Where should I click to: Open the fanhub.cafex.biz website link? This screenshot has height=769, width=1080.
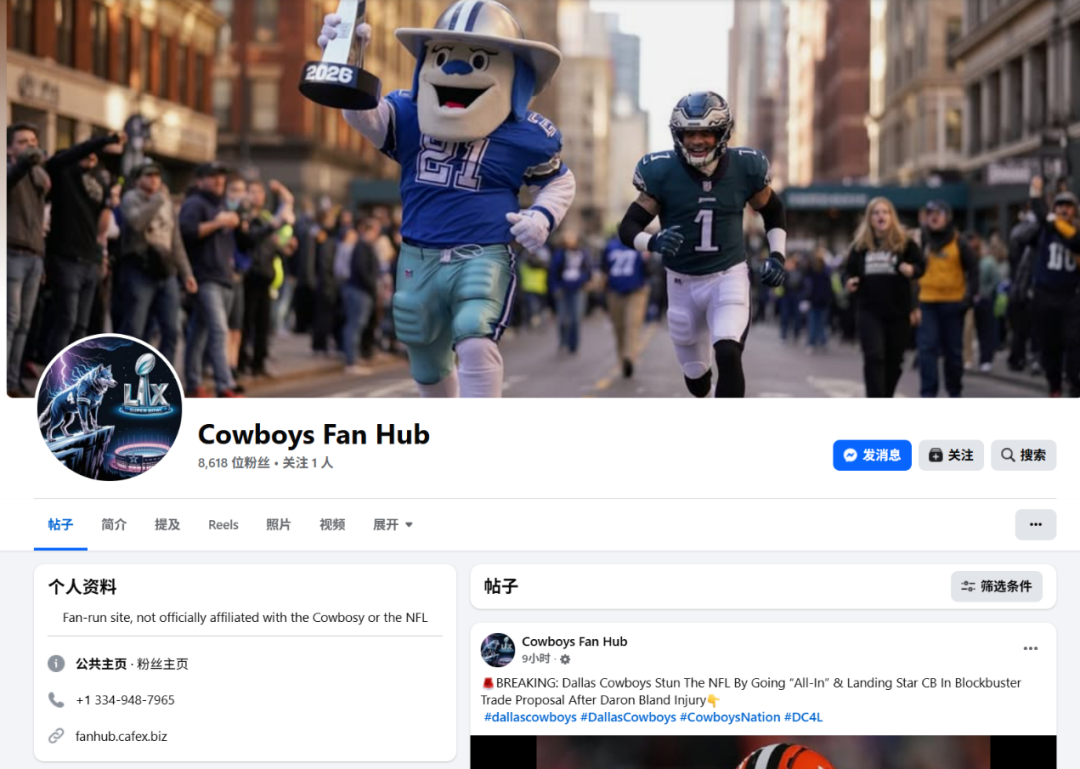[x=121, y=736]
